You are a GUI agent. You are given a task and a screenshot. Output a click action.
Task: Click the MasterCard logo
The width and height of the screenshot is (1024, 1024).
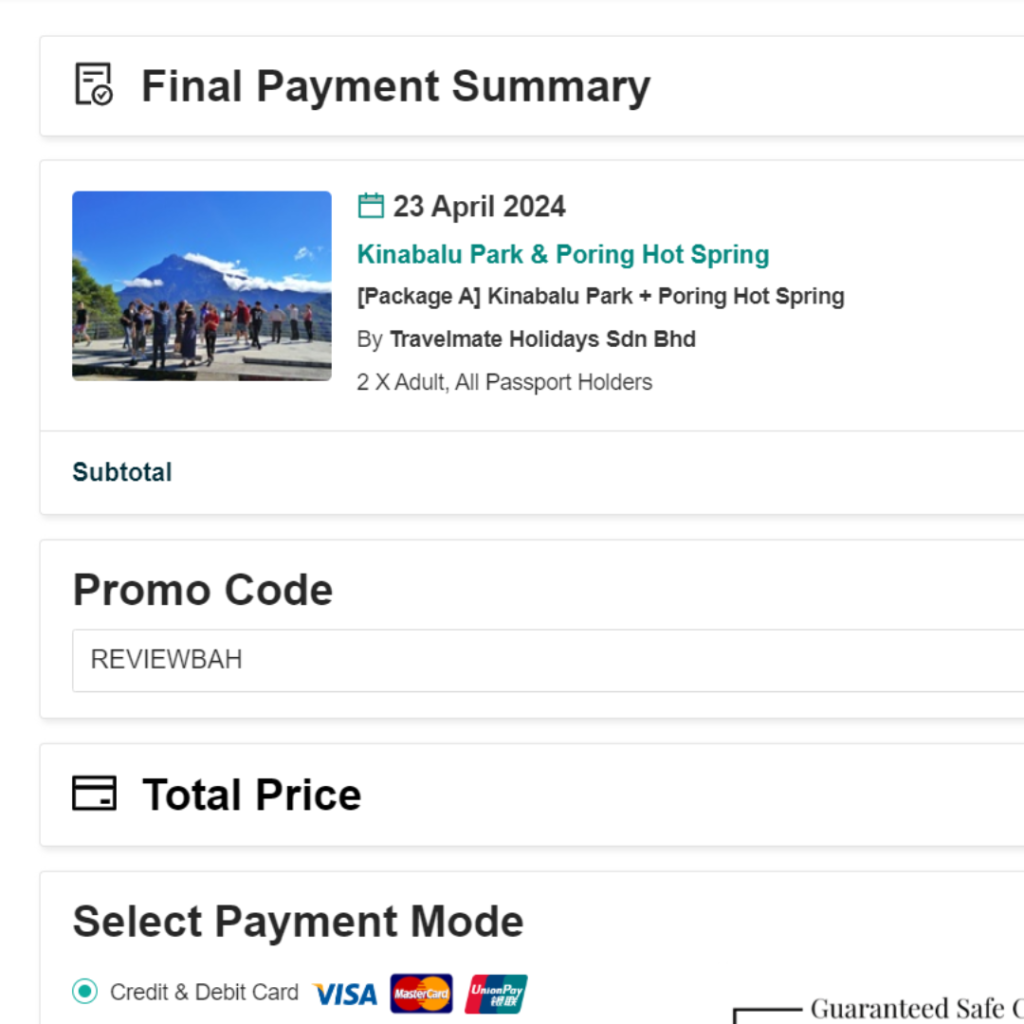pos(421,994)
